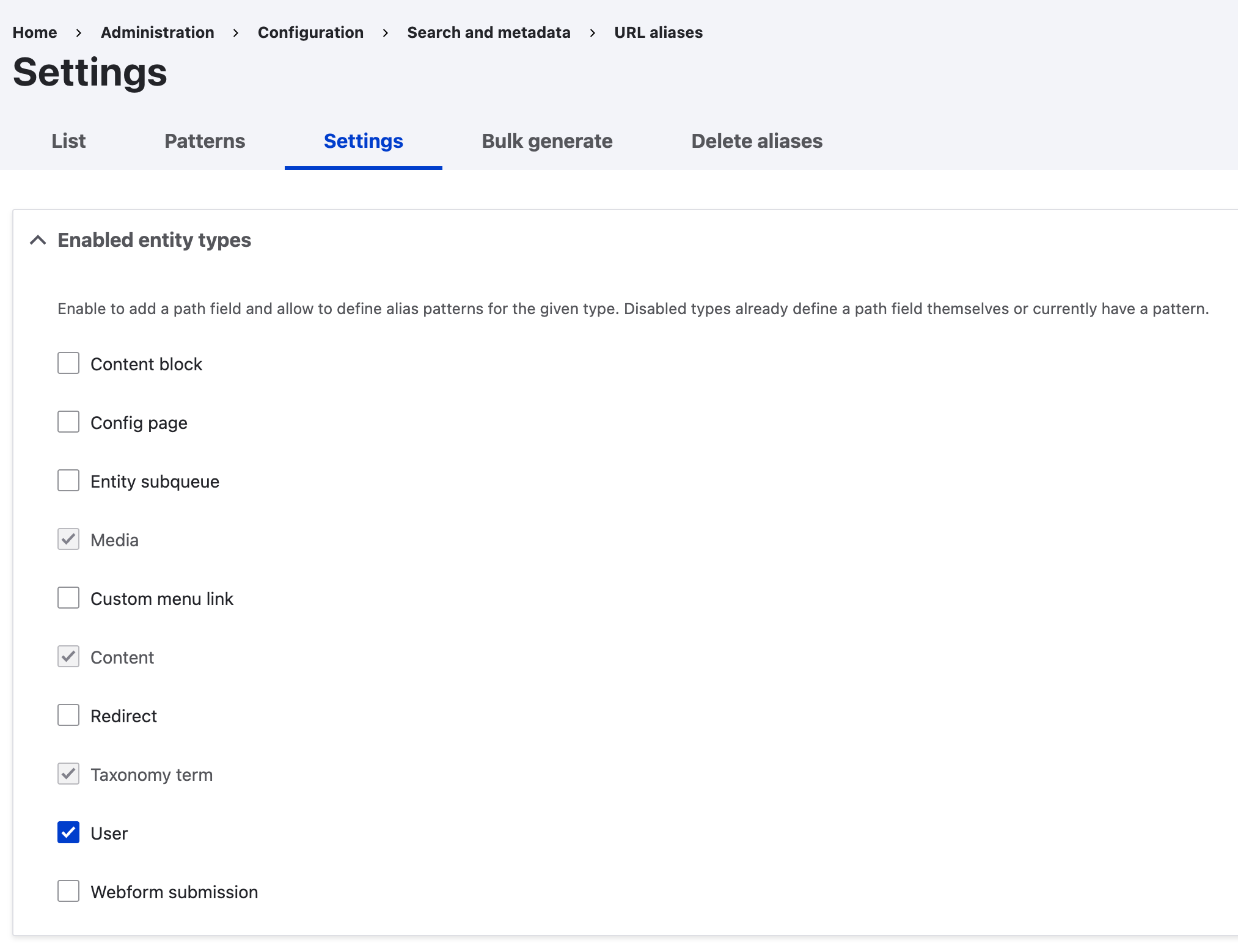This screenshot has height=952, width=1238.
Task: Collapse the Enabled entity types section chevron
Action: click(38, 240)
